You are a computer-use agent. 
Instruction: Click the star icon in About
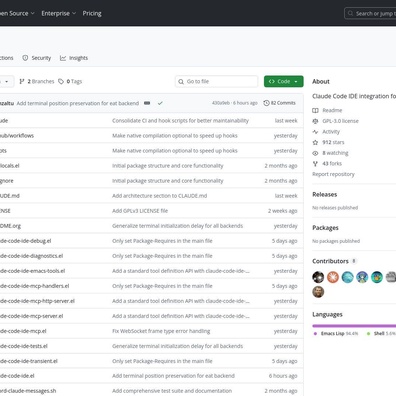315,142
